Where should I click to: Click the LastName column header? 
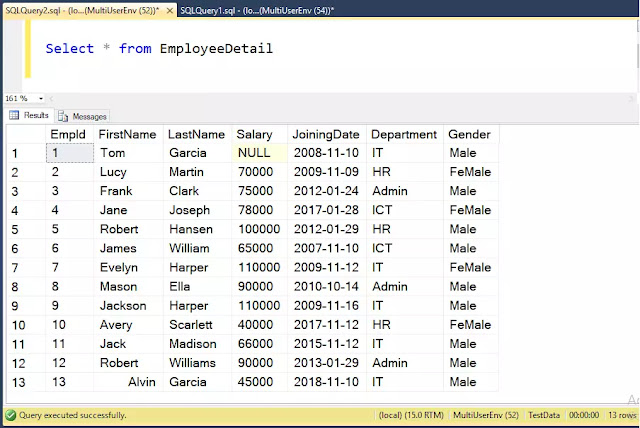pyautogui.click(x=198, y=134)
